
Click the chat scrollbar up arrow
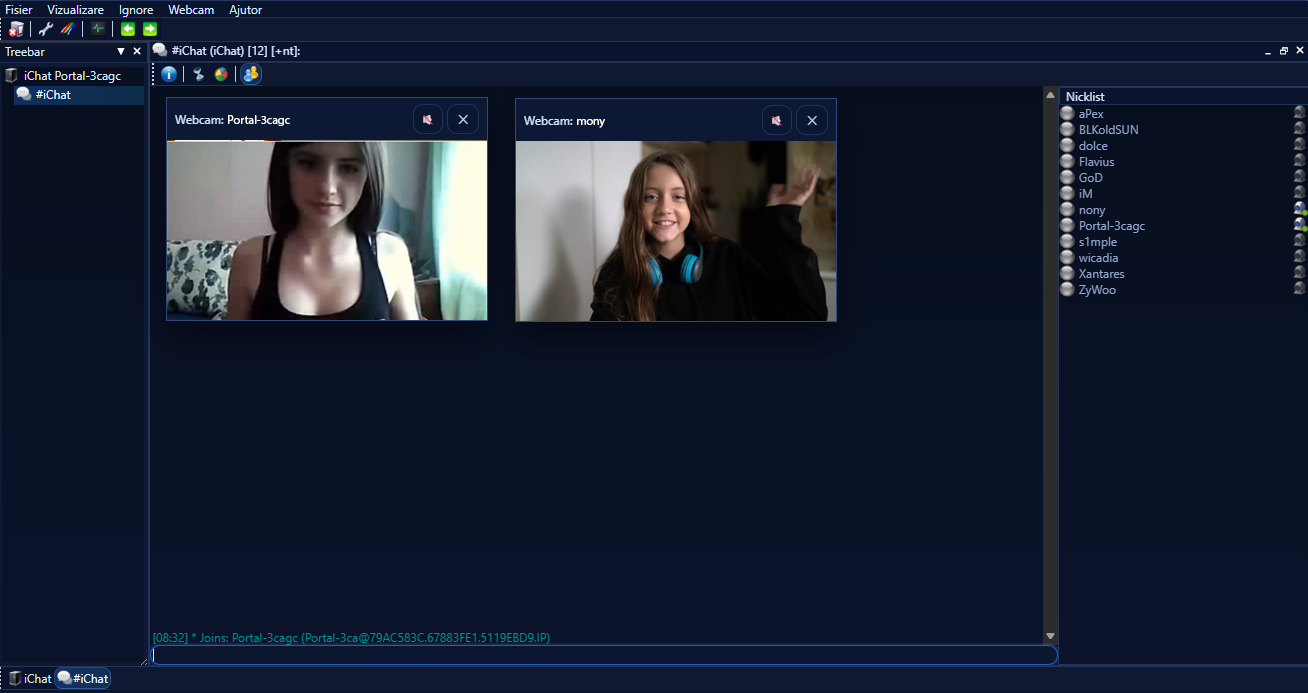[x=1050, y=95]
